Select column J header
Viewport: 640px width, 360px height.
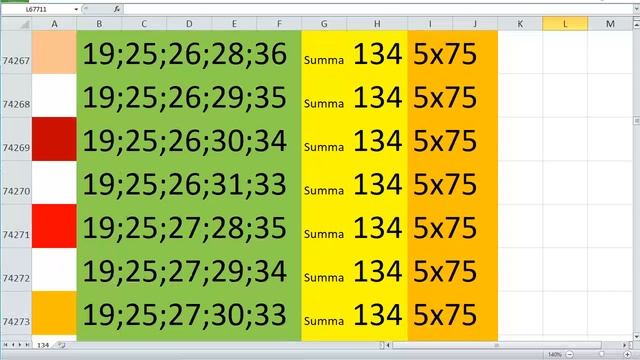475,24
